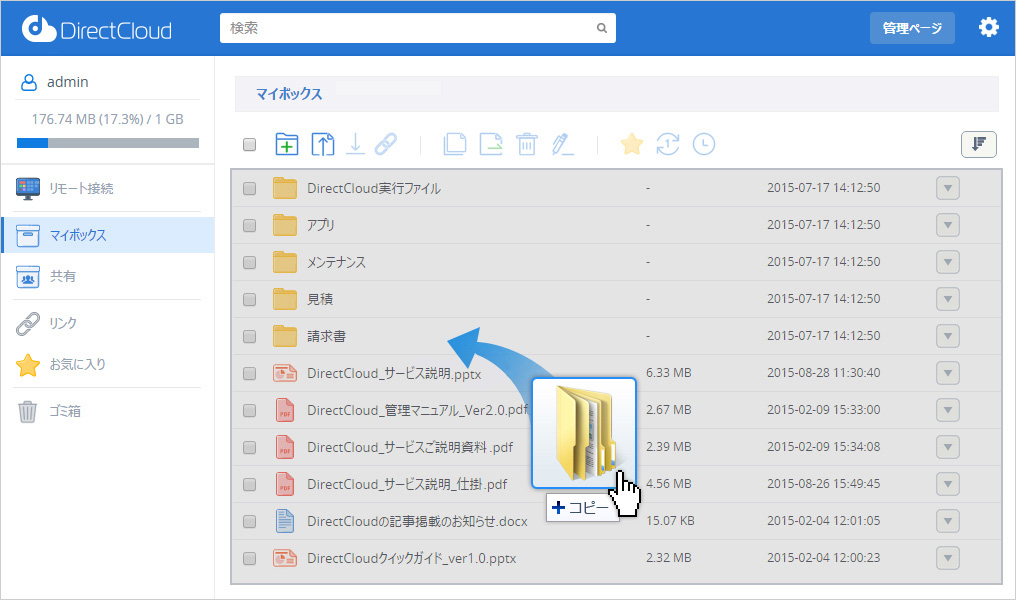Check the box for 請求書 folder
The width and height of the screenshot is (1016, 600).
[249, 336]
